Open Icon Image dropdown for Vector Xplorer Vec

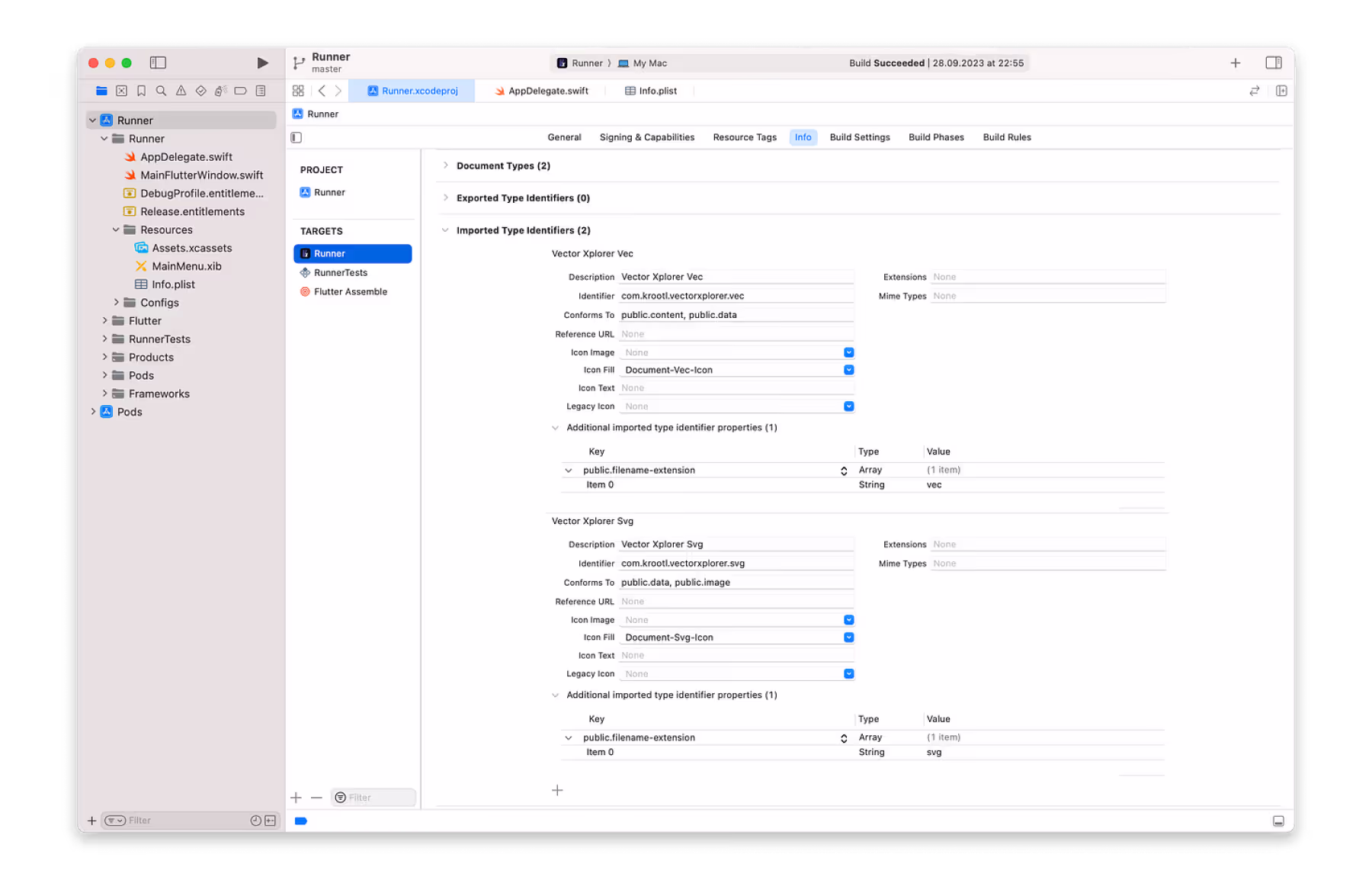[x=848, y=352]
